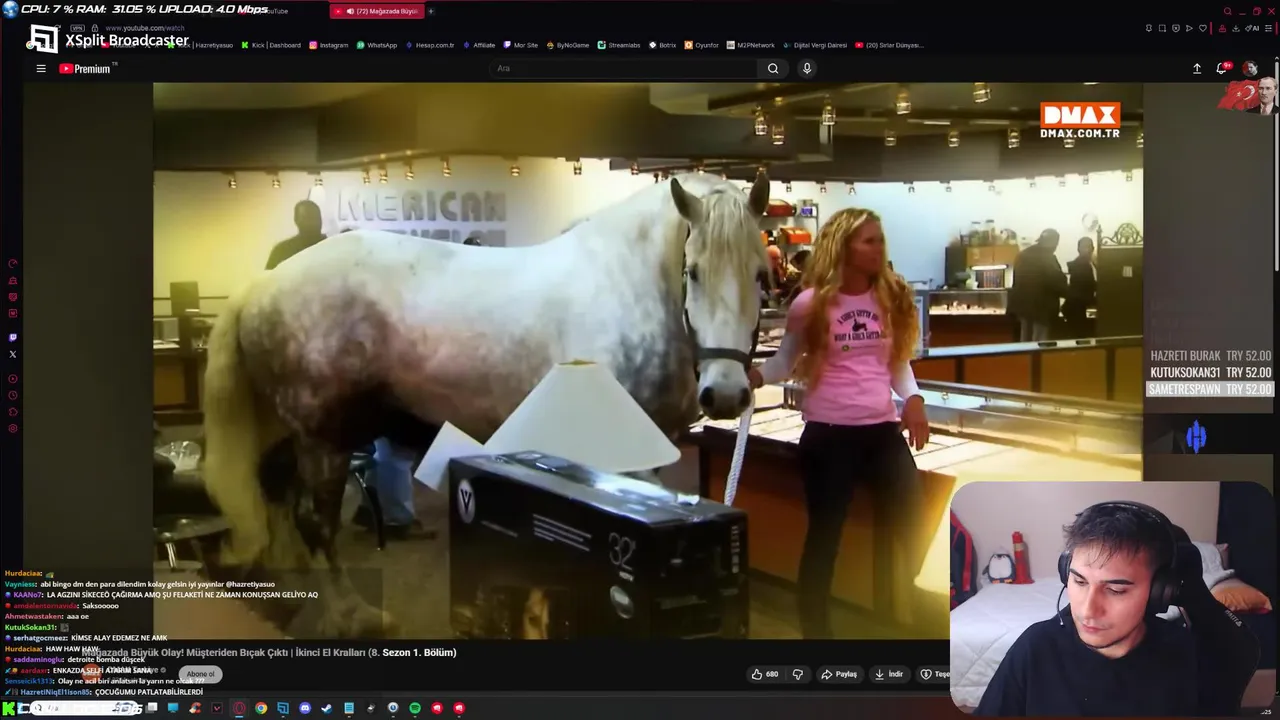Open the sidebar Player icon
This screenshot has height=720, width=1280.
pos(13,379)
